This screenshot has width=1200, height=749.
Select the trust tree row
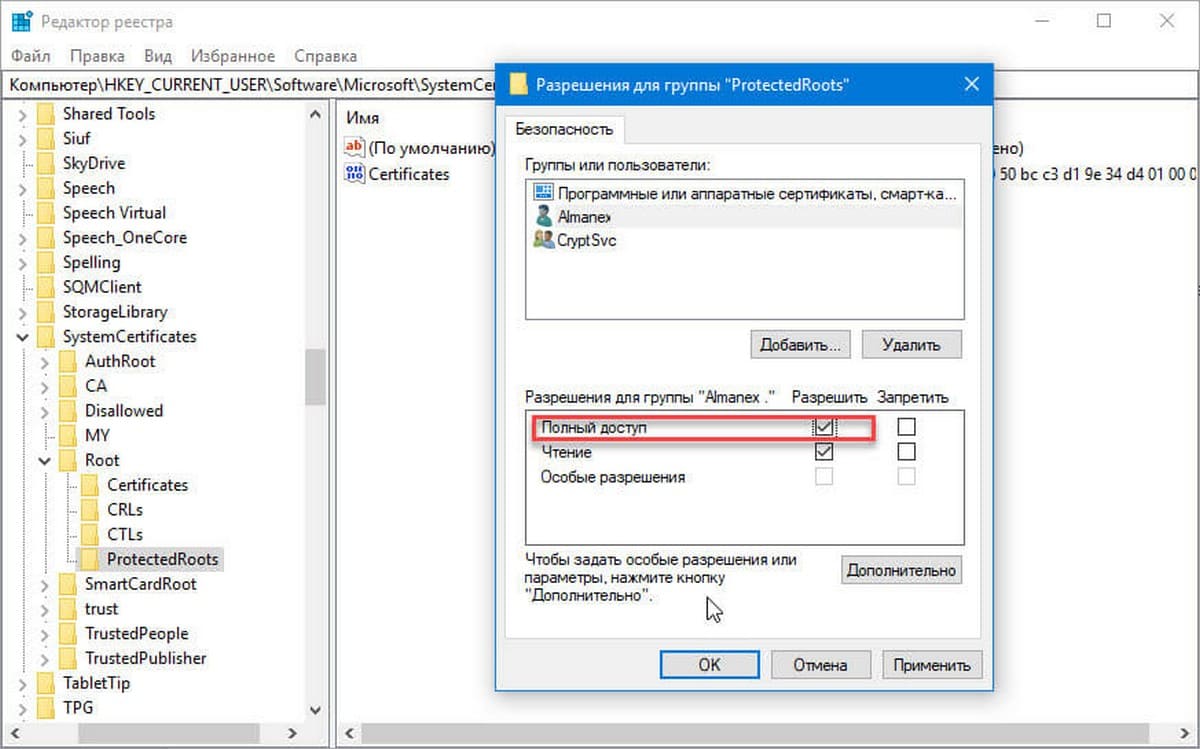coord(101,609)
